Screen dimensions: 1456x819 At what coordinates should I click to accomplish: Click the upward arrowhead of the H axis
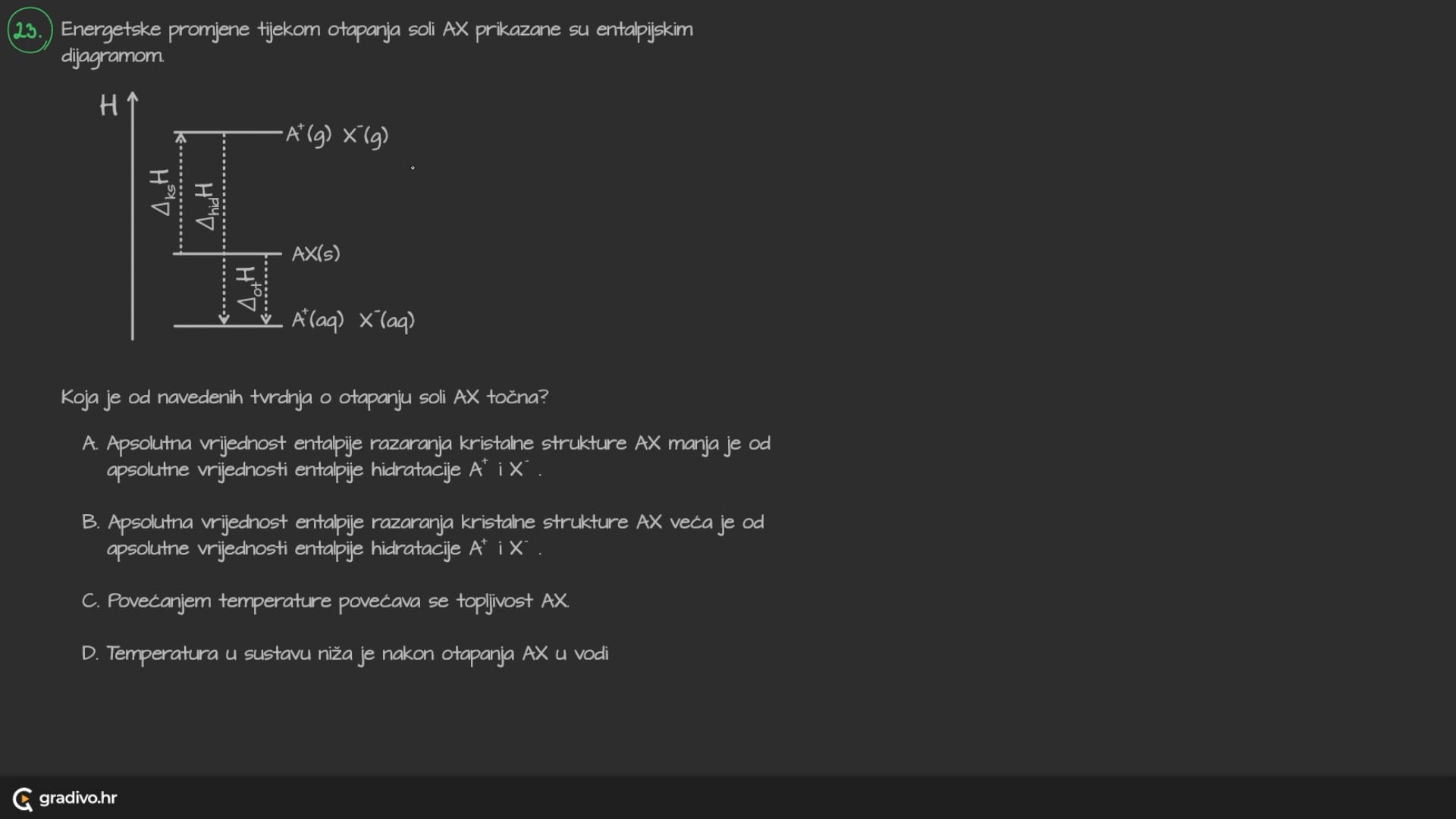point(133,97)
